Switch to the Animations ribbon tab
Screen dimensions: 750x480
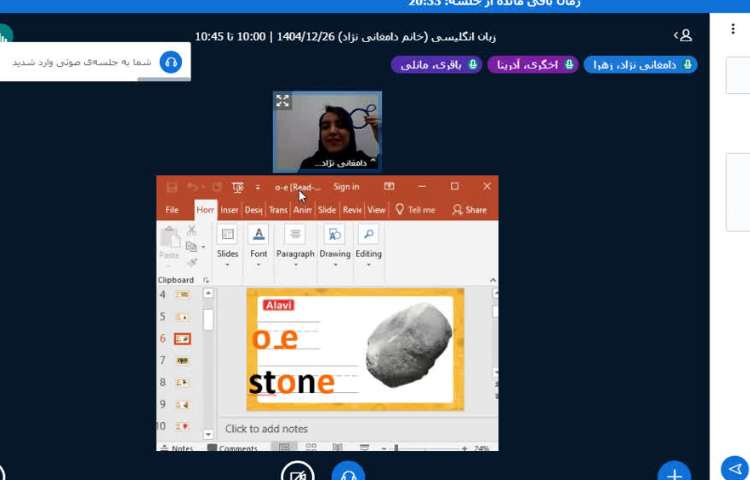click(x=302, y=210)
